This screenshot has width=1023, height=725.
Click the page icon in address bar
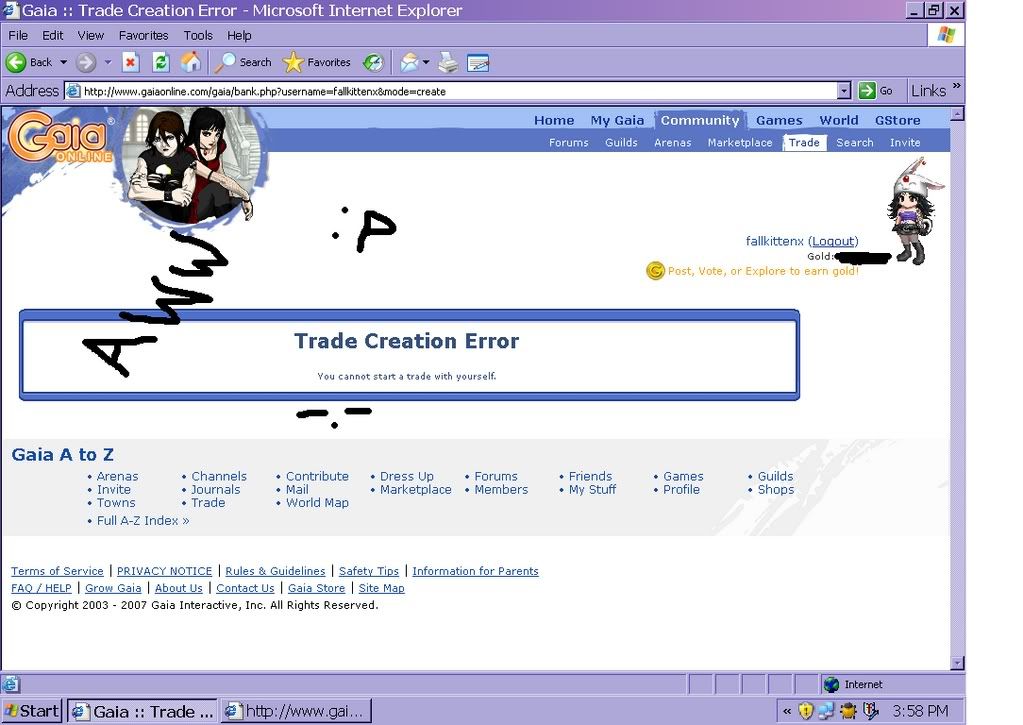(x=74, y=91)
